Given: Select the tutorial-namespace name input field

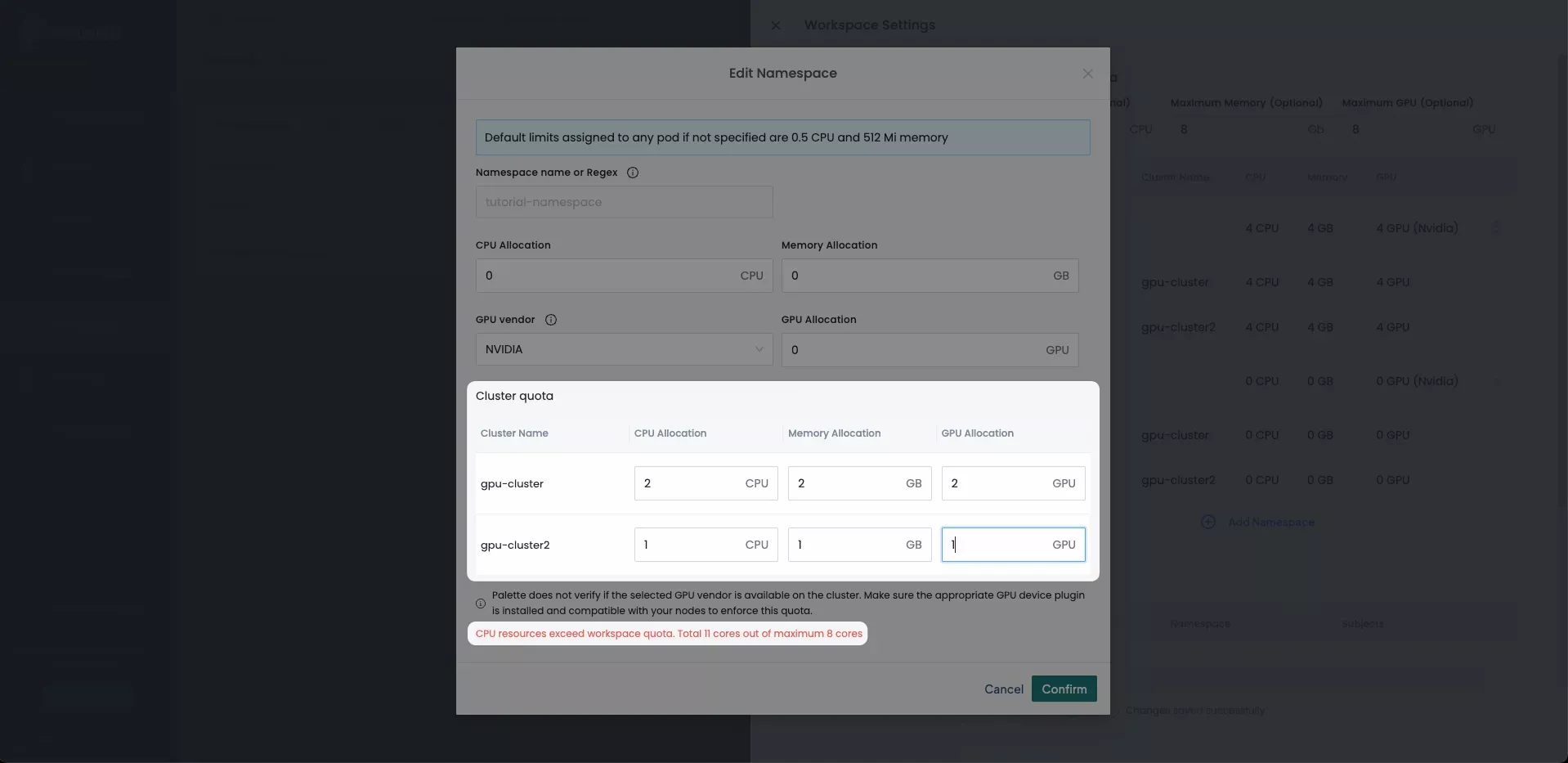Looking at the screenshot, I should coord(623,202).
